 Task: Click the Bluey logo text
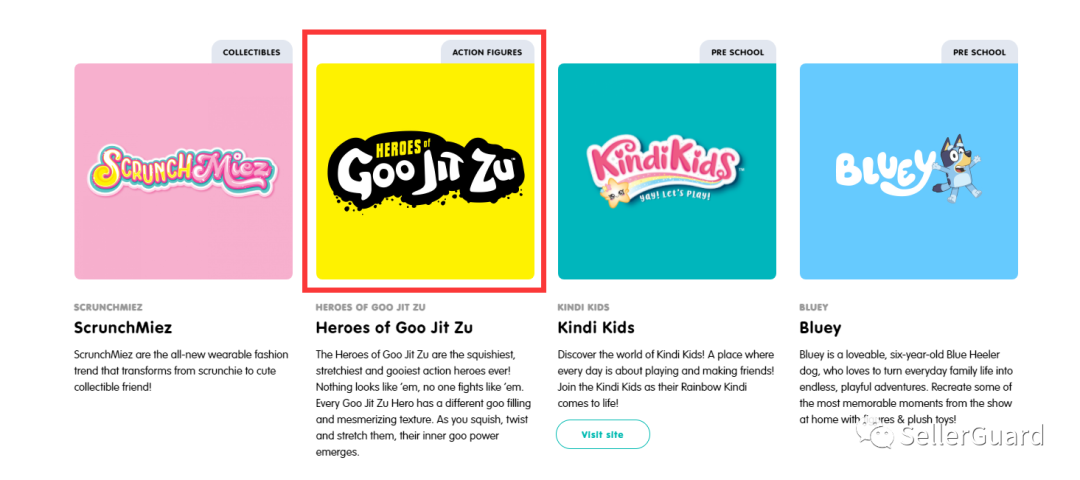click(877, 172)
